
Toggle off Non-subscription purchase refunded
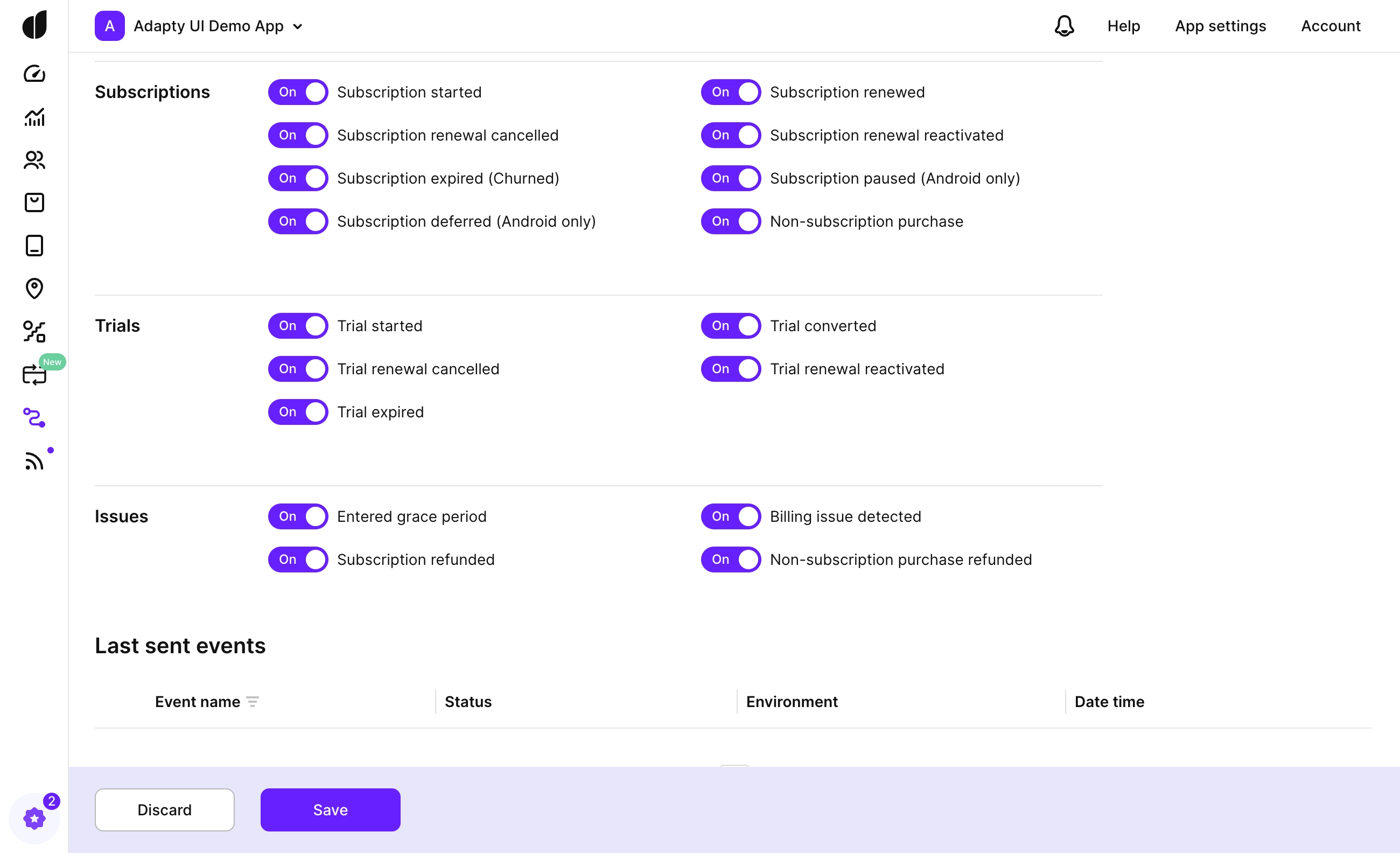click(731, 559)
